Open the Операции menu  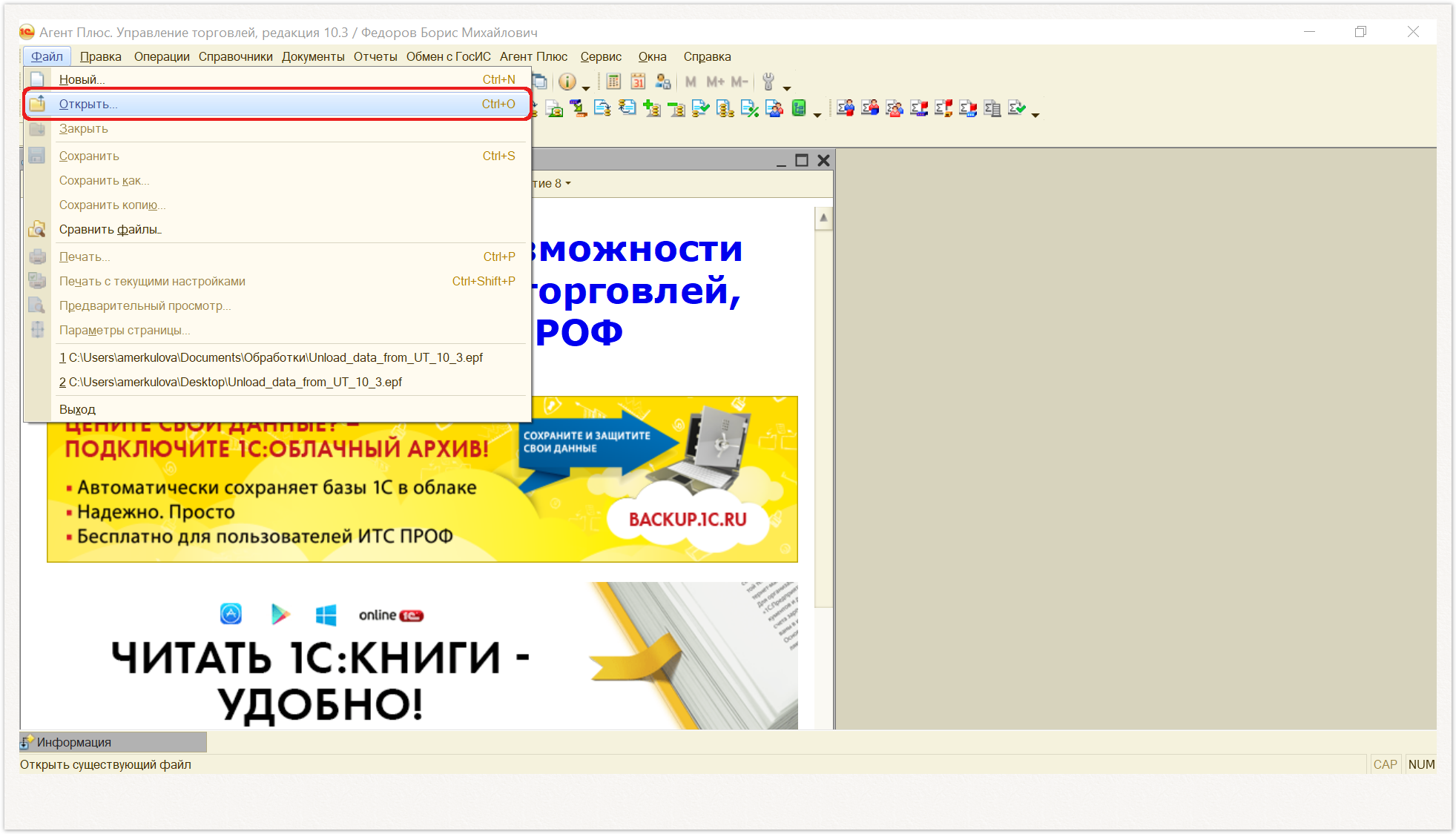(162, 56)
